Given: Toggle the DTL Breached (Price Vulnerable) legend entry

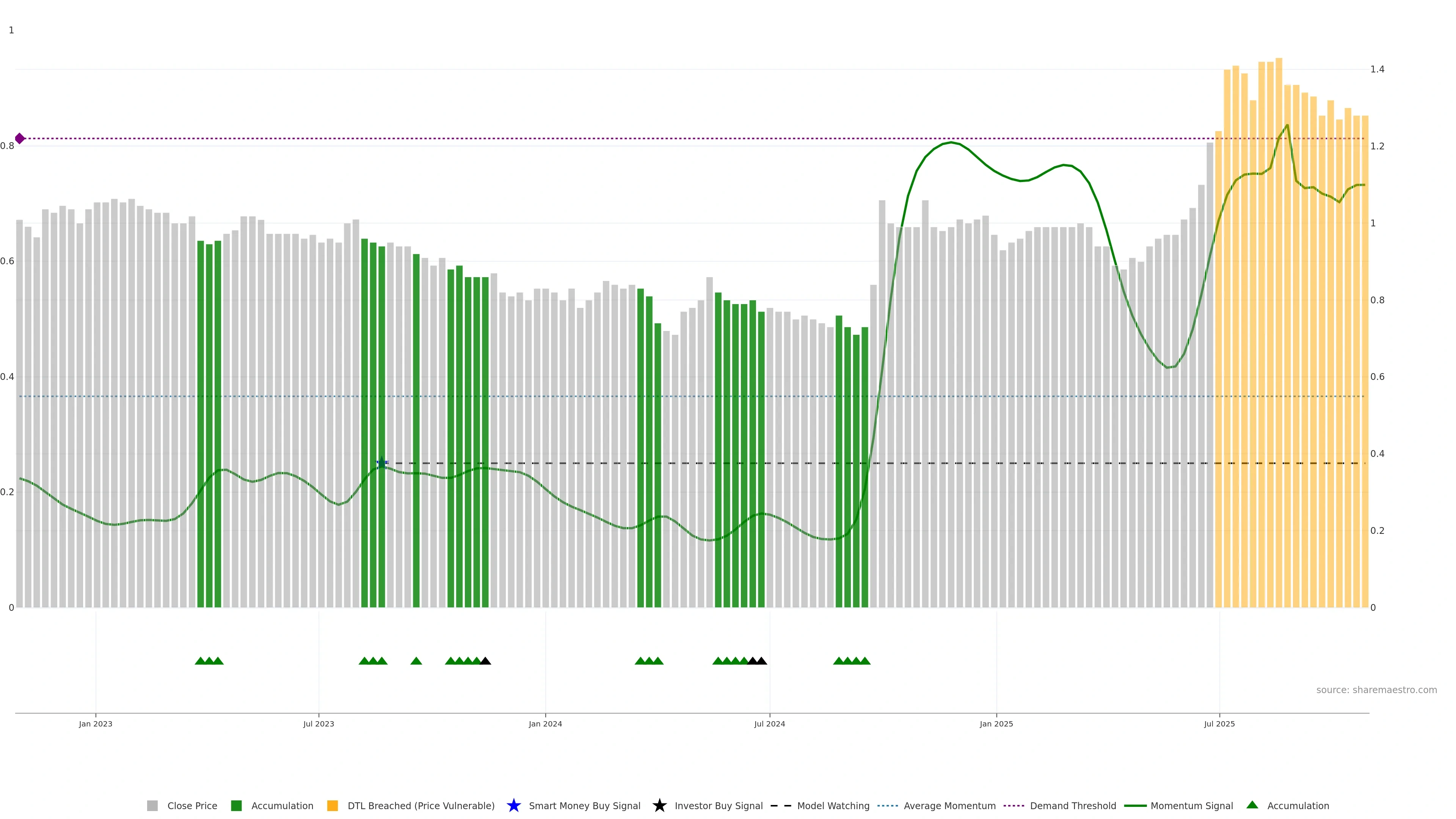Looking at the screenshot, I should 420,805.
